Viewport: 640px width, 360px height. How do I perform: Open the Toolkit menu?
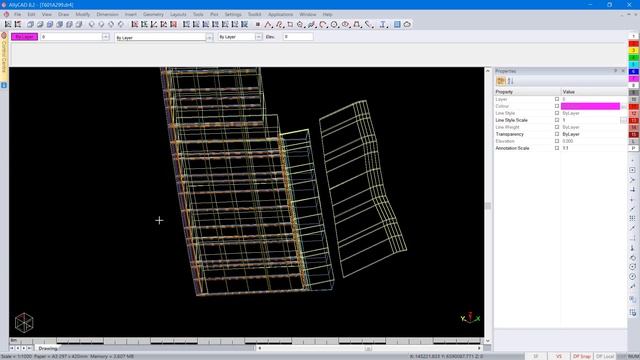point(255,14)
